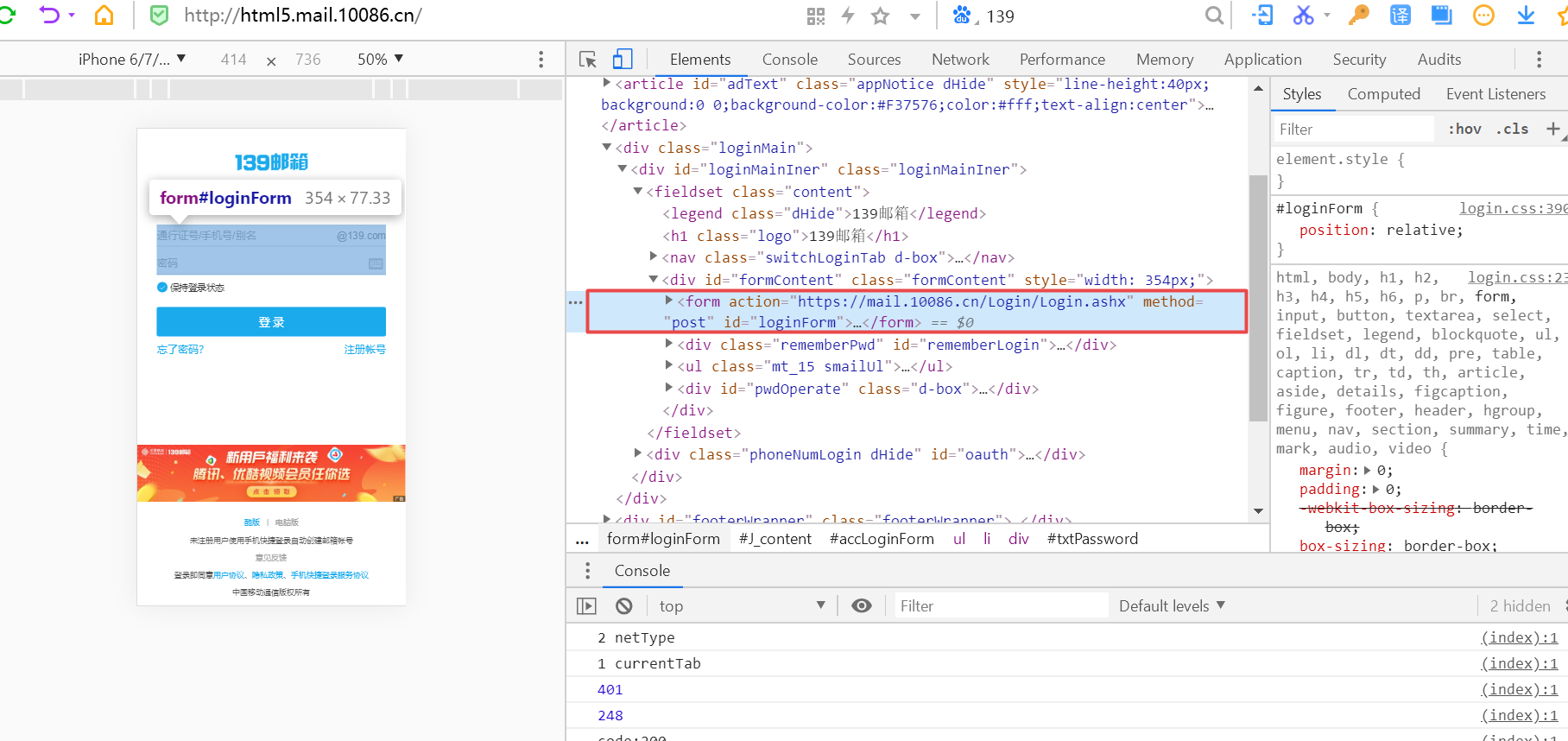Click the device width 414 field
Image resolution: width=1568 pixels, height=741 pixels.
point(233,60)
